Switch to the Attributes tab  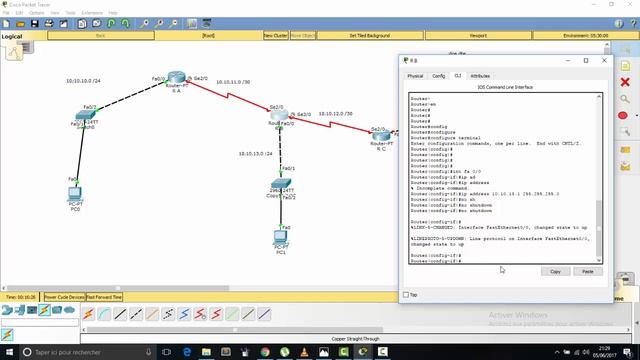(x=480, y=76)
